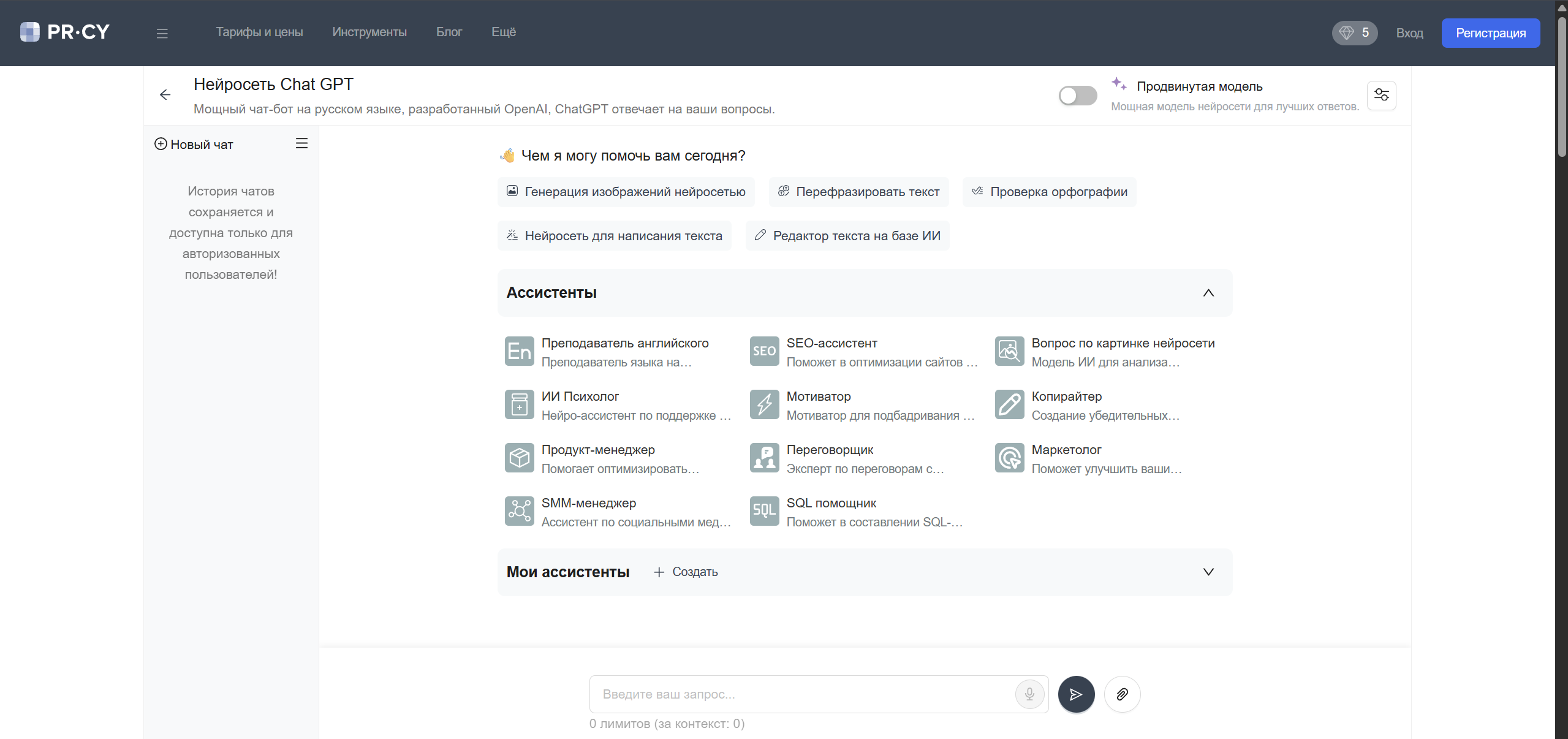Send the message with the arrow button
This screenshot has width=1568, height=739.
pyautogui.click(x=1076, y=694)
